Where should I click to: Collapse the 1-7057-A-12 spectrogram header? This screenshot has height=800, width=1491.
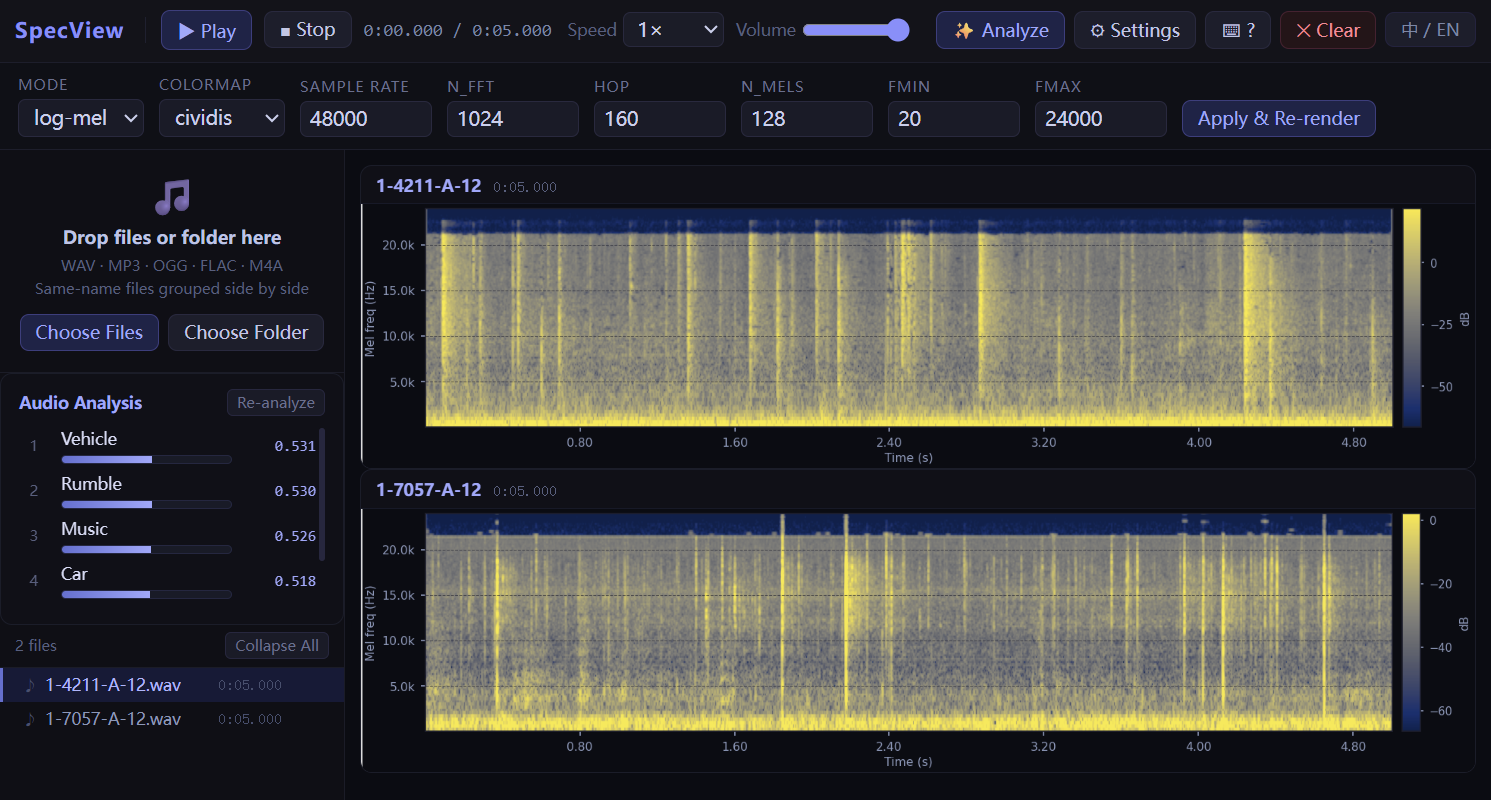pos(918,490)
